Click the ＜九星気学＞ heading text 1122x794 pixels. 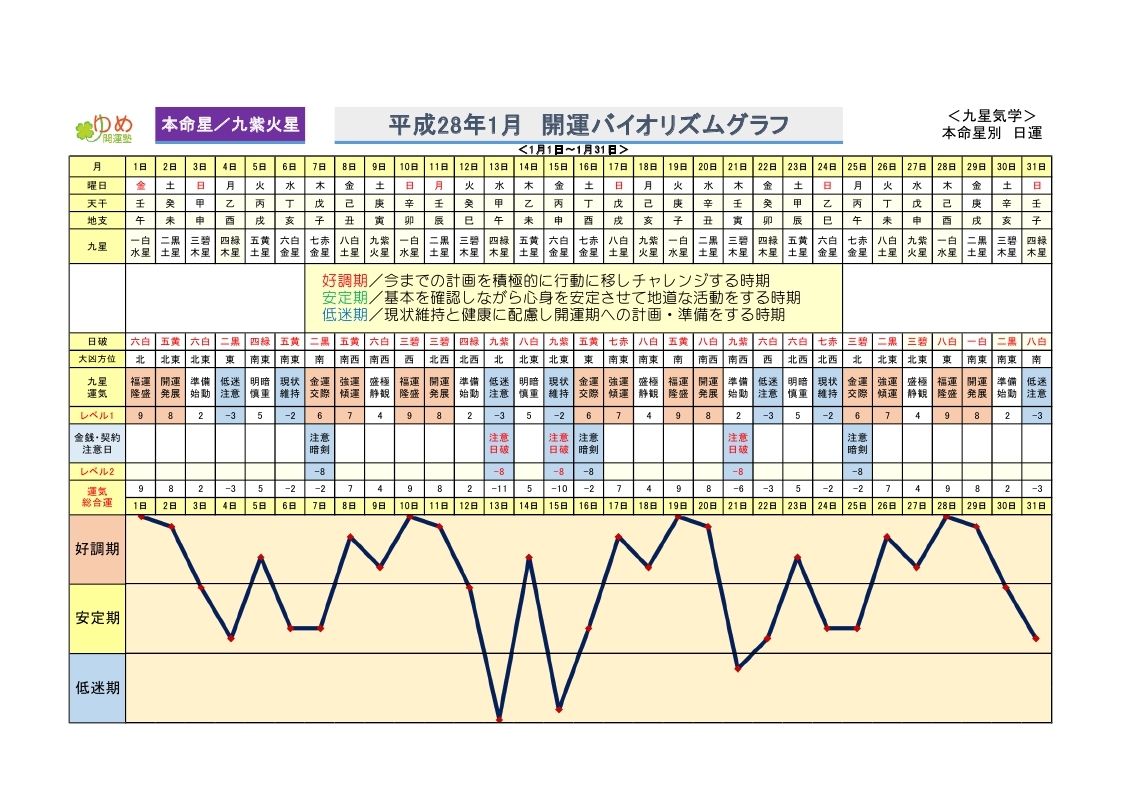pyautogui.click(x=991, y=117)
